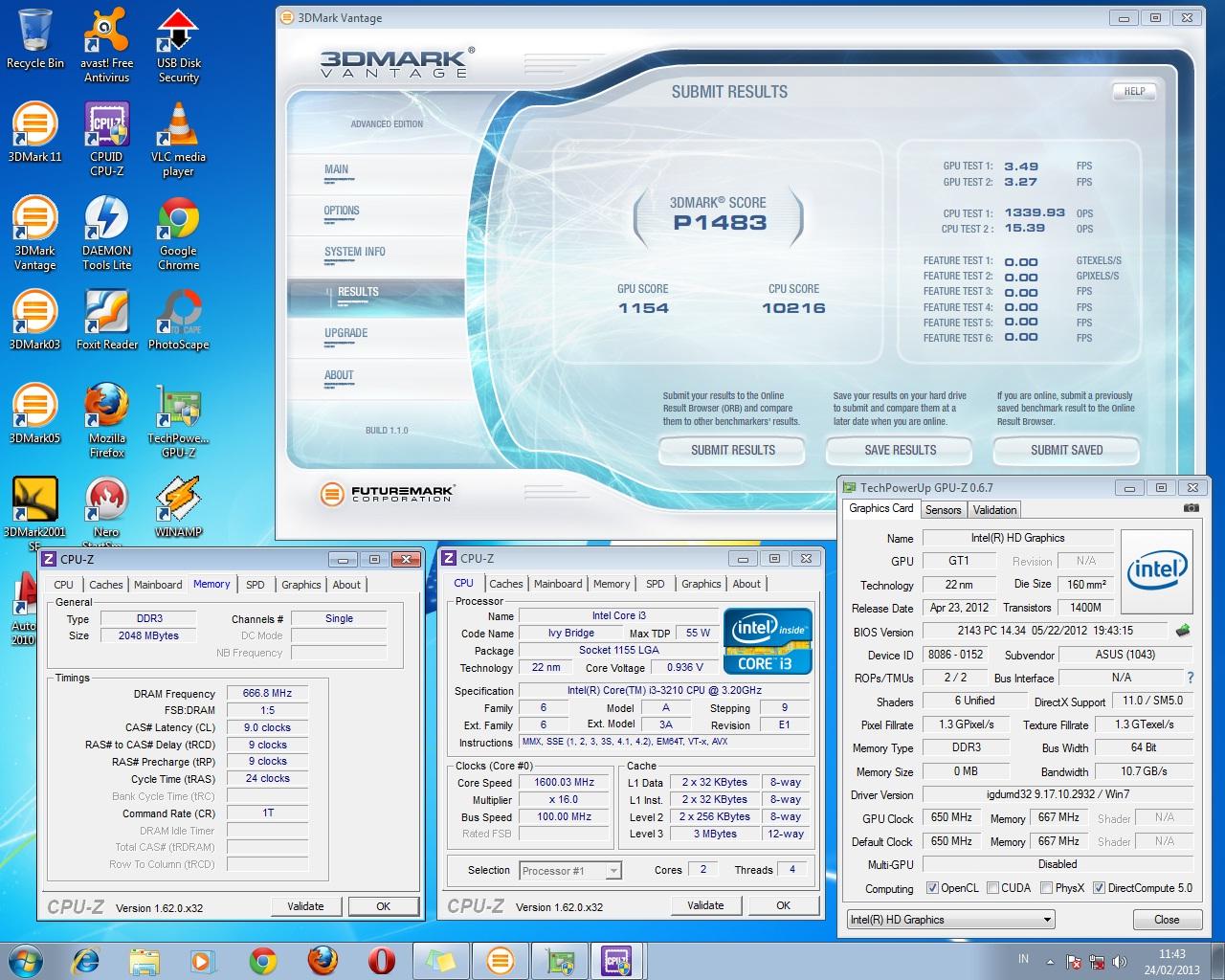Click the GPU-Z screenshot camera icon
Image resolution: width=1225 pixels, height=980 pixels.
point(1191,508)
